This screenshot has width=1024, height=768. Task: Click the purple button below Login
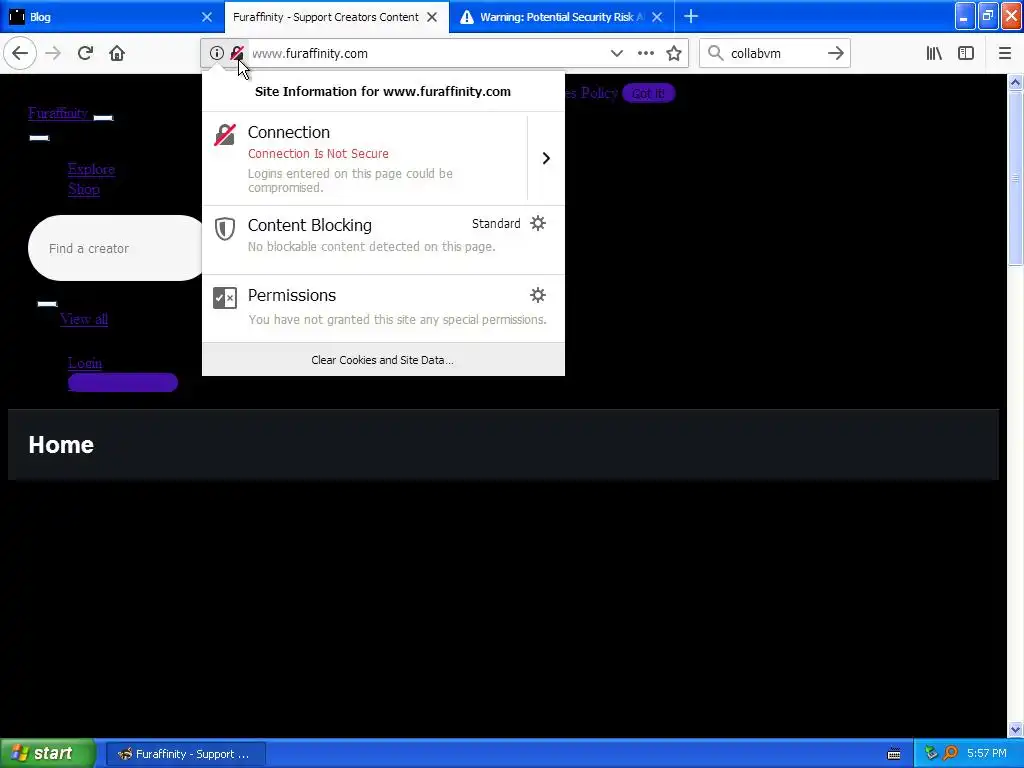click(x=123, y=382)
